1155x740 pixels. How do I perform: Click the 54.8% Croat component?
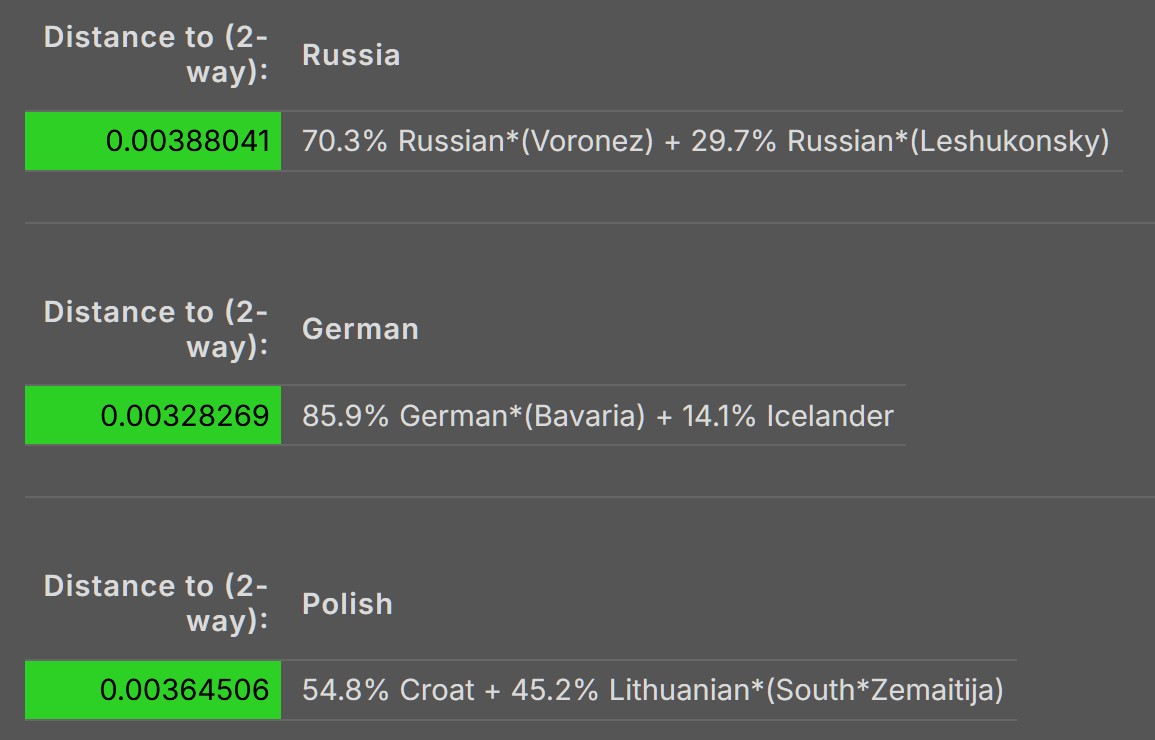click(388, 690)
